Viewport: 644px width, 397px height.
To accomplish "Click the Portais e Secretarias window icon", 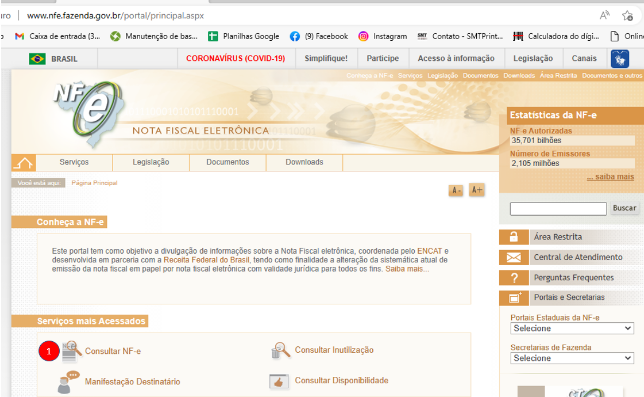I will click(x=514, y=298).
